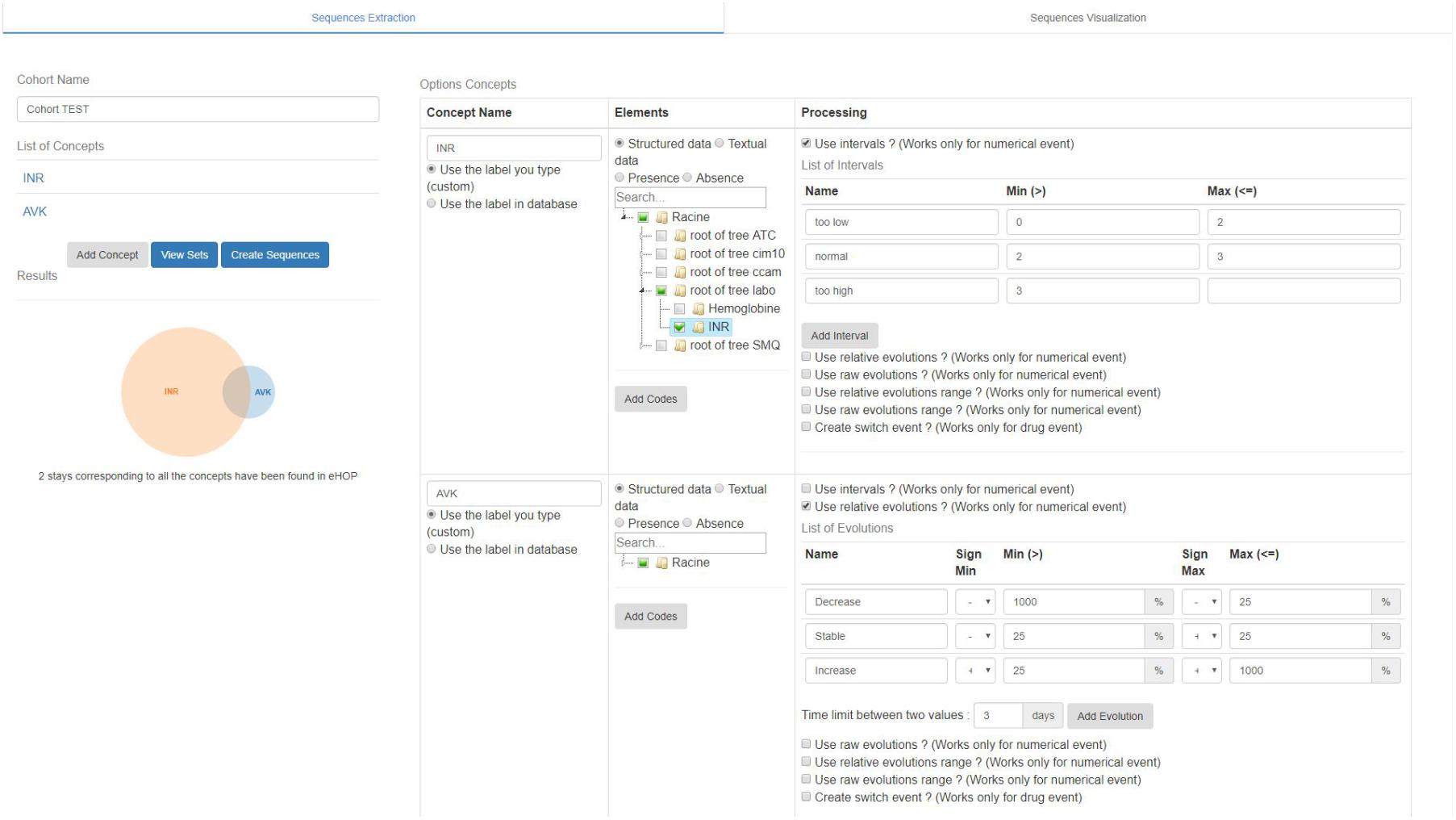Click the SMQ tree folder icon
The height and width of the screenshot is (820, 1456).
[x=680, y=345]
